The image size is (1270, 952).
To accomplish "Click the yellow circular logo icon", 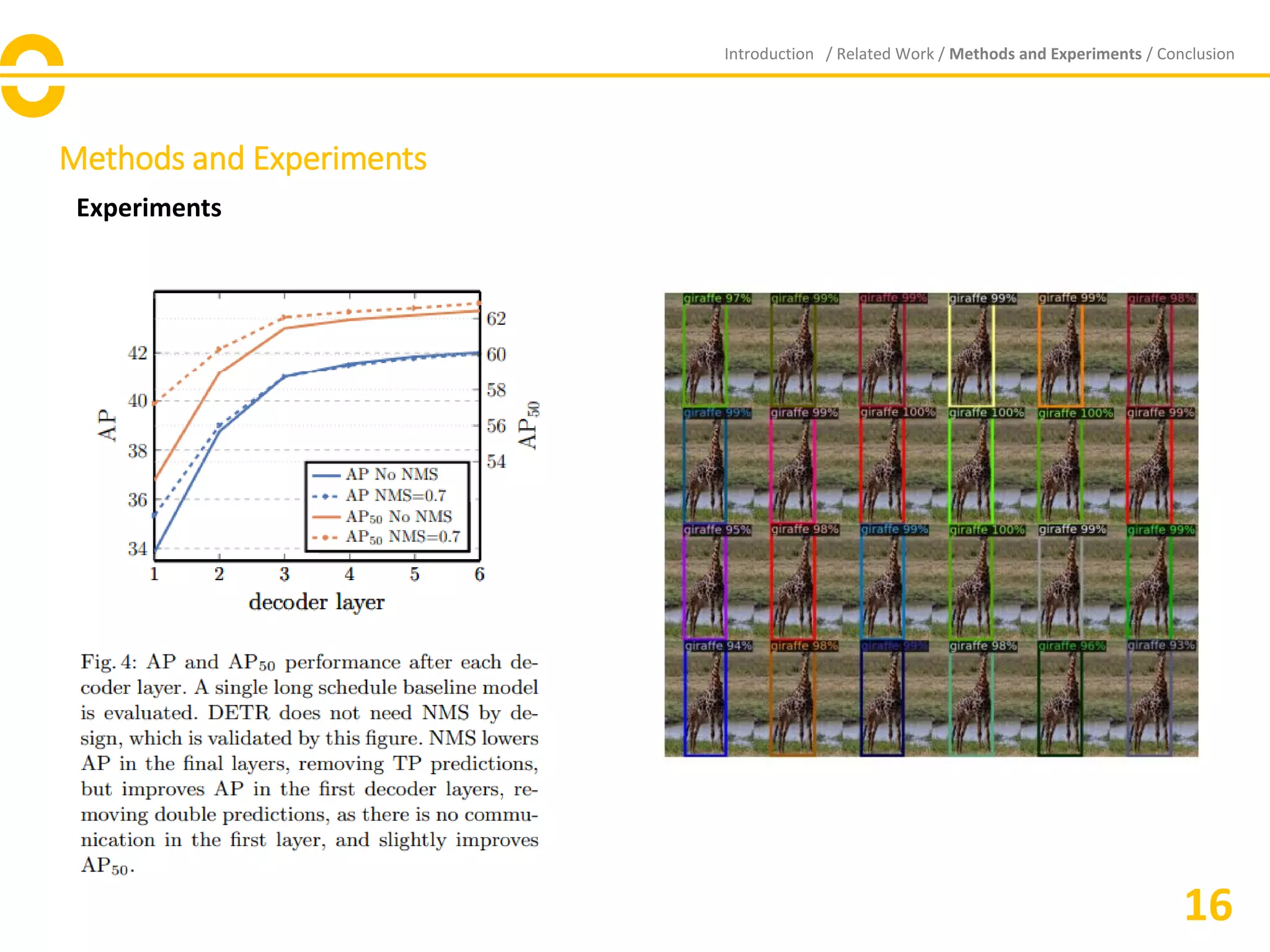I will click(x=32, y=76).
